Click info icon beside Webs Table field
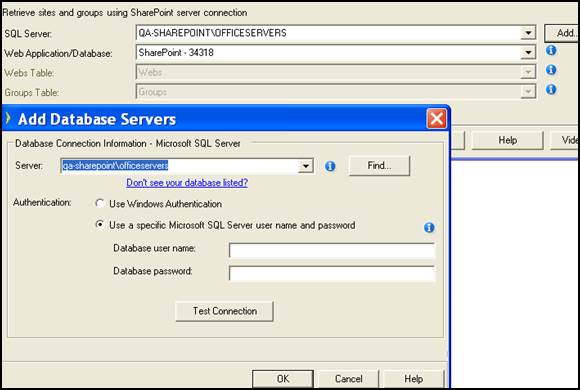580x390 pixels. [x=551, y=70]
